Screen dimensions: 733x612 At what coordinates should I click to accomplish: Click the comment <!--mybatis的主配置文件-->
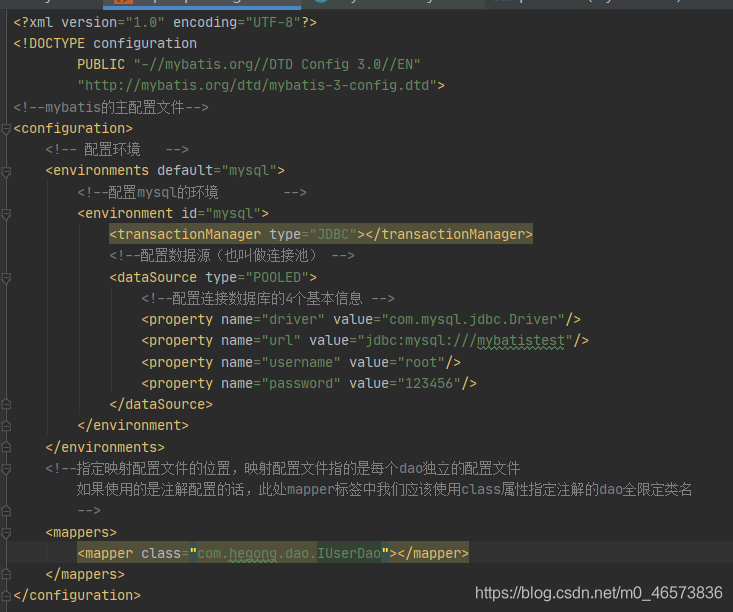click(x=111, y=107)
